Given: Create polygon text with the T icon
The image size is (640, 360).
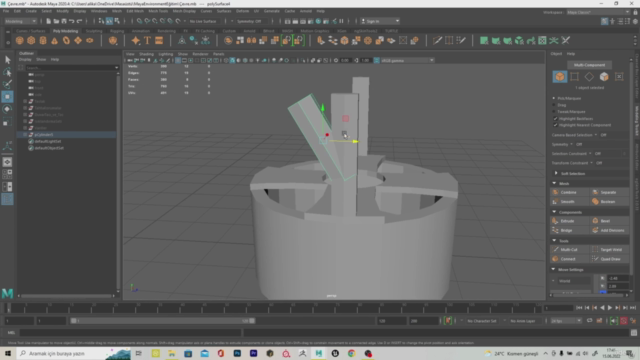Looking at the screenshot, I should point(147,40).
